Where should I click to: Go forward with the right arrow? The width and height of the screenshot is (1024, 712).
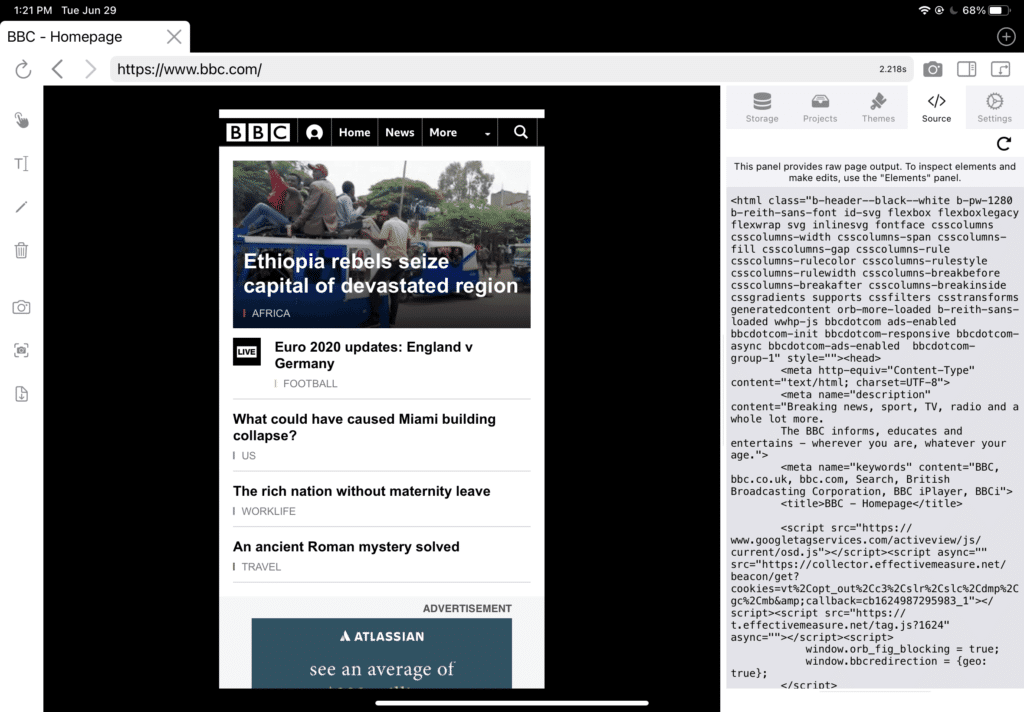click(90, 69)
